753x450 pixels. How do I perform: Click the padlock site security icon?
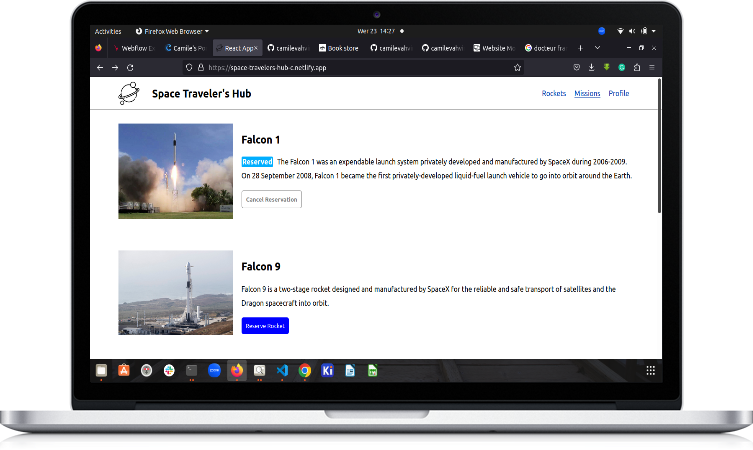pyautogui.click(x=201, y=68)
